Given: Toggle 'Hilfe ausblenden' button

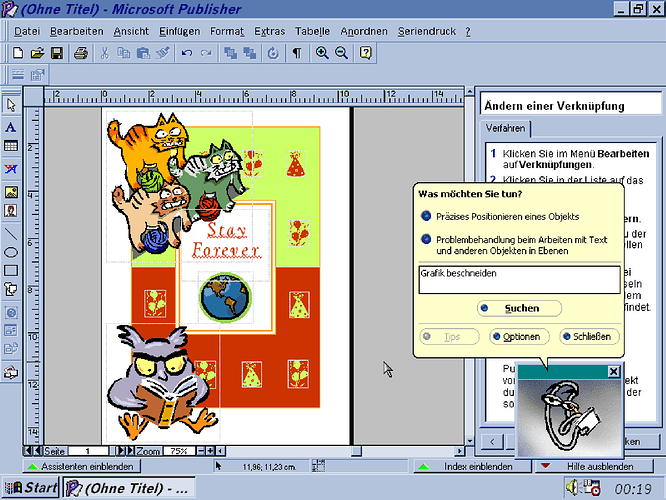Looking at the screenshot, I should 594,466.
